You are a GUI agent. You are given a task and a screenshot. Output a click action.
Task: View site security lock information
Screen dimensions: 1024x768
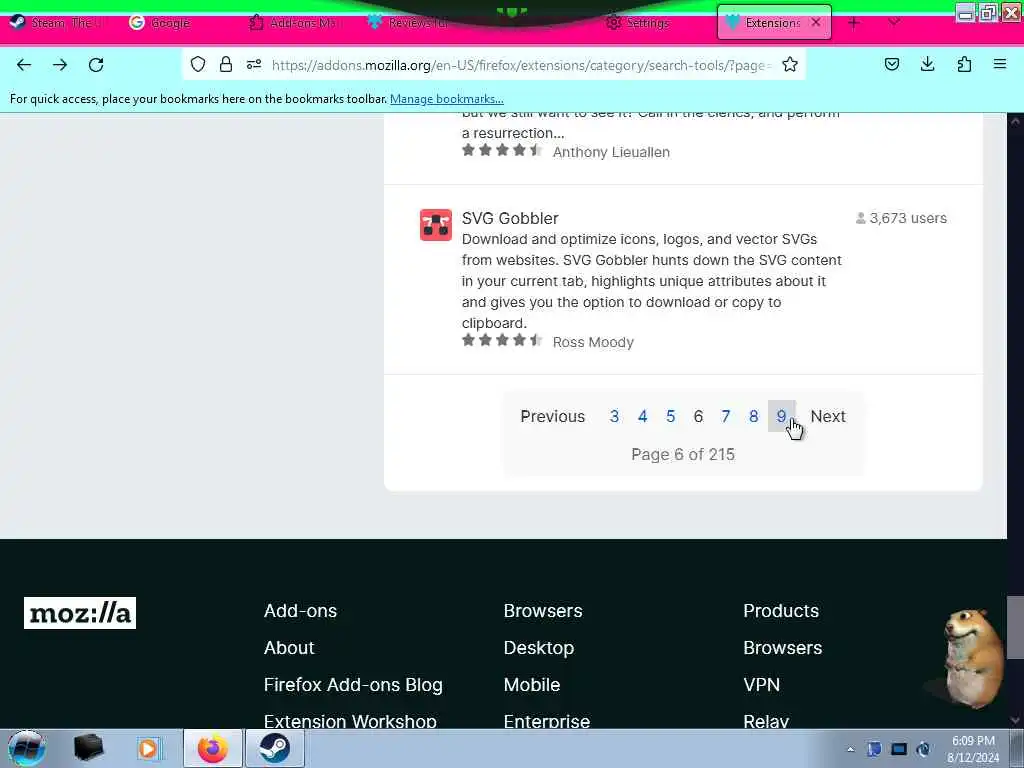[226, 64]
